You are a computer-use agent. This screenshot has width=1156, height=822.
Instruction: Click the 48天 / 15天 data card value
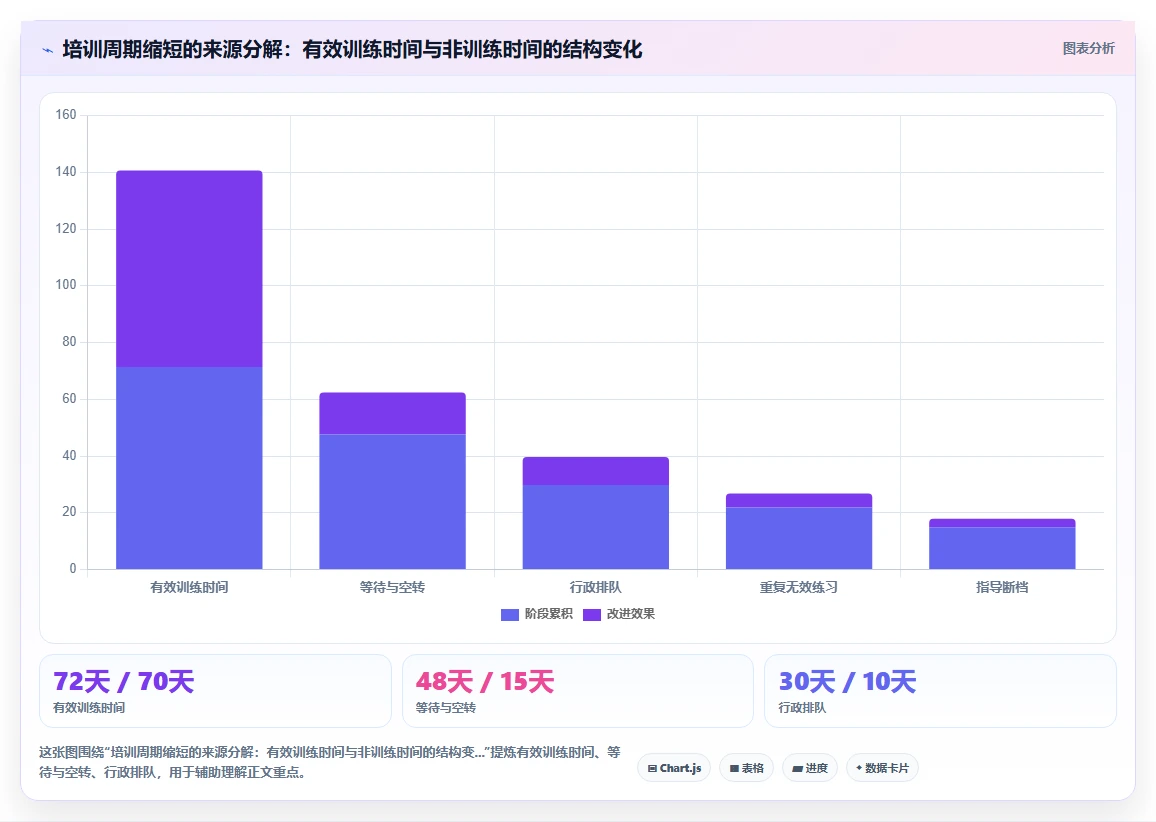484,682
